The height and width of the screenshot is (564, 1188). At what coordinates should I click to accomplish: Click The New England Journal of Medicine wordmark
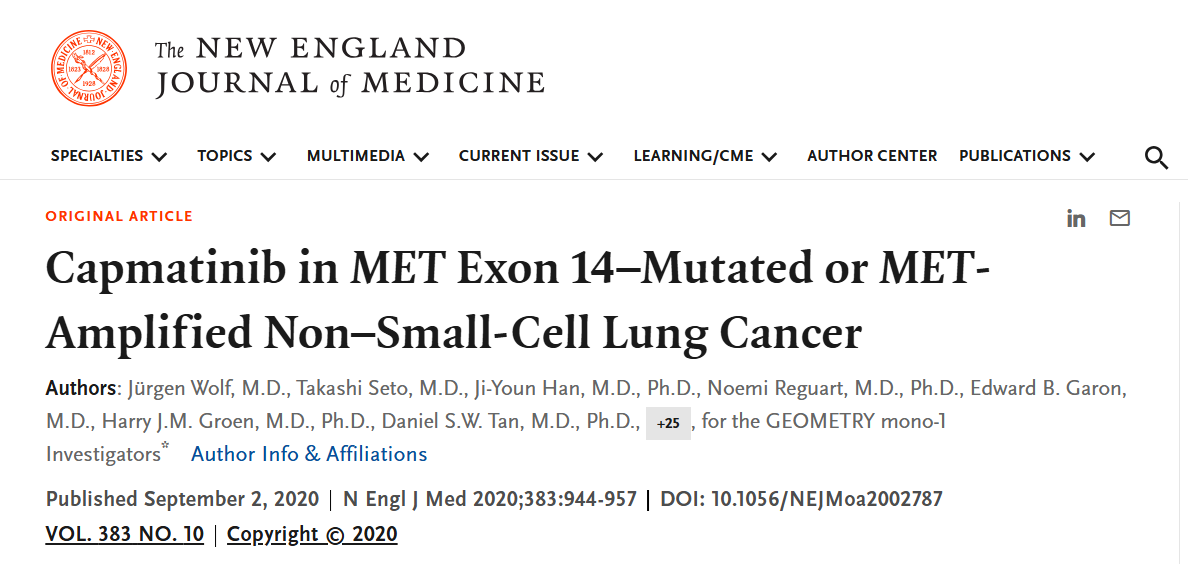(349, 67)
